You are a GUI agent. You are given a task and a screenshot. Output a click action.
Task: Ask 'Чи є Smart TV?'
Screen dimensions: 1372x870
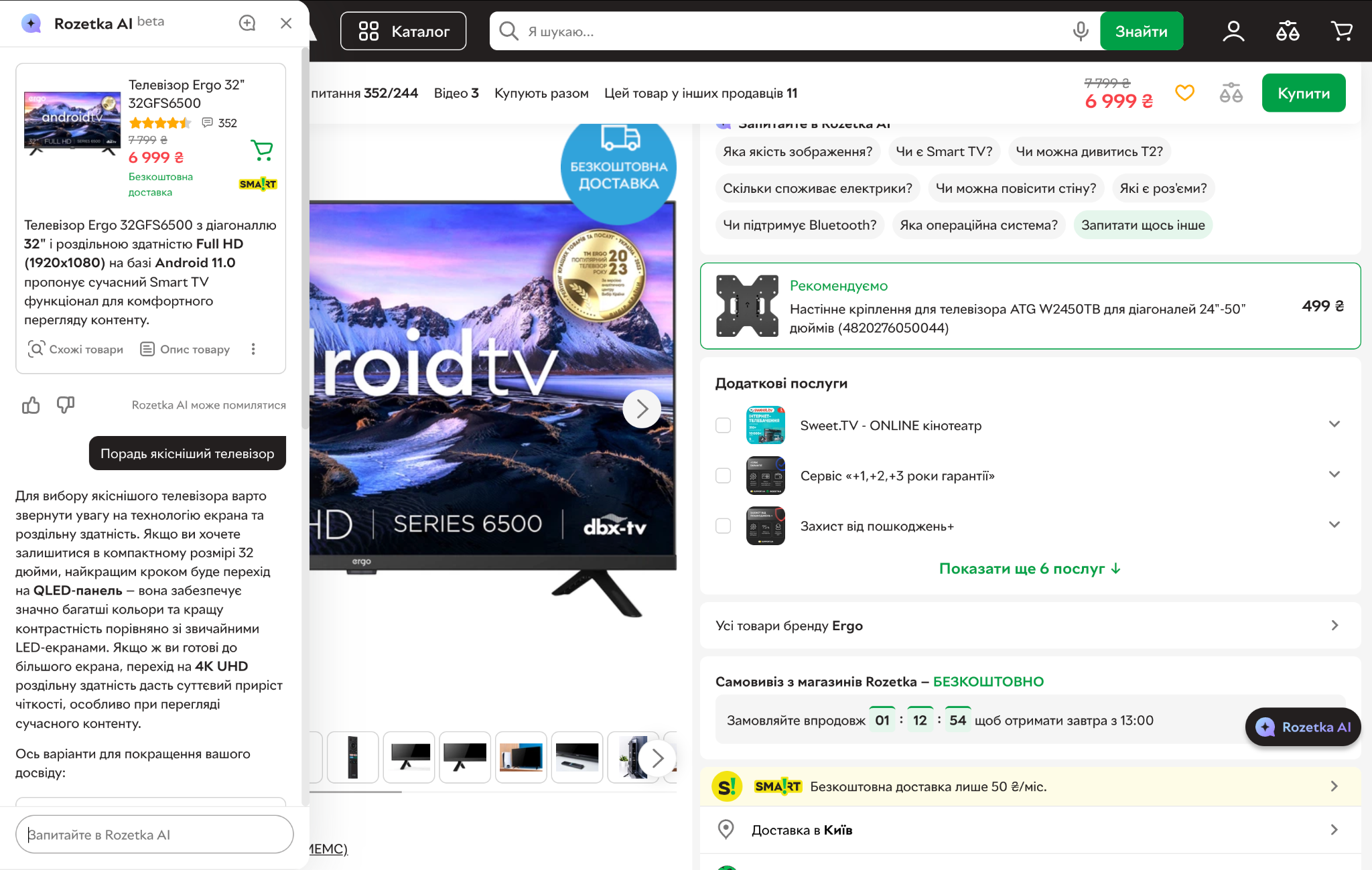945,151
